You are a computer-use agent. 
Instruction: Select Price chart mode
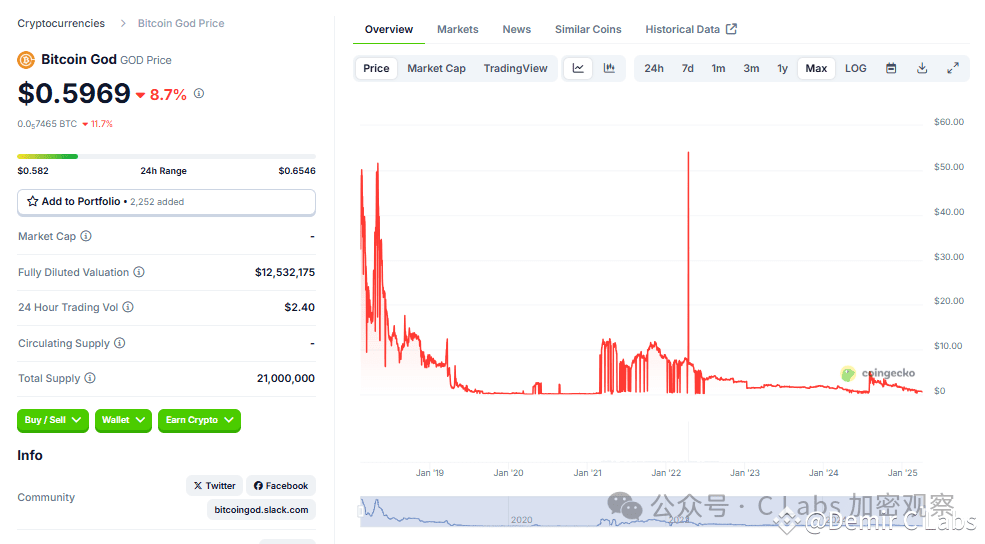tap(376, 68)
